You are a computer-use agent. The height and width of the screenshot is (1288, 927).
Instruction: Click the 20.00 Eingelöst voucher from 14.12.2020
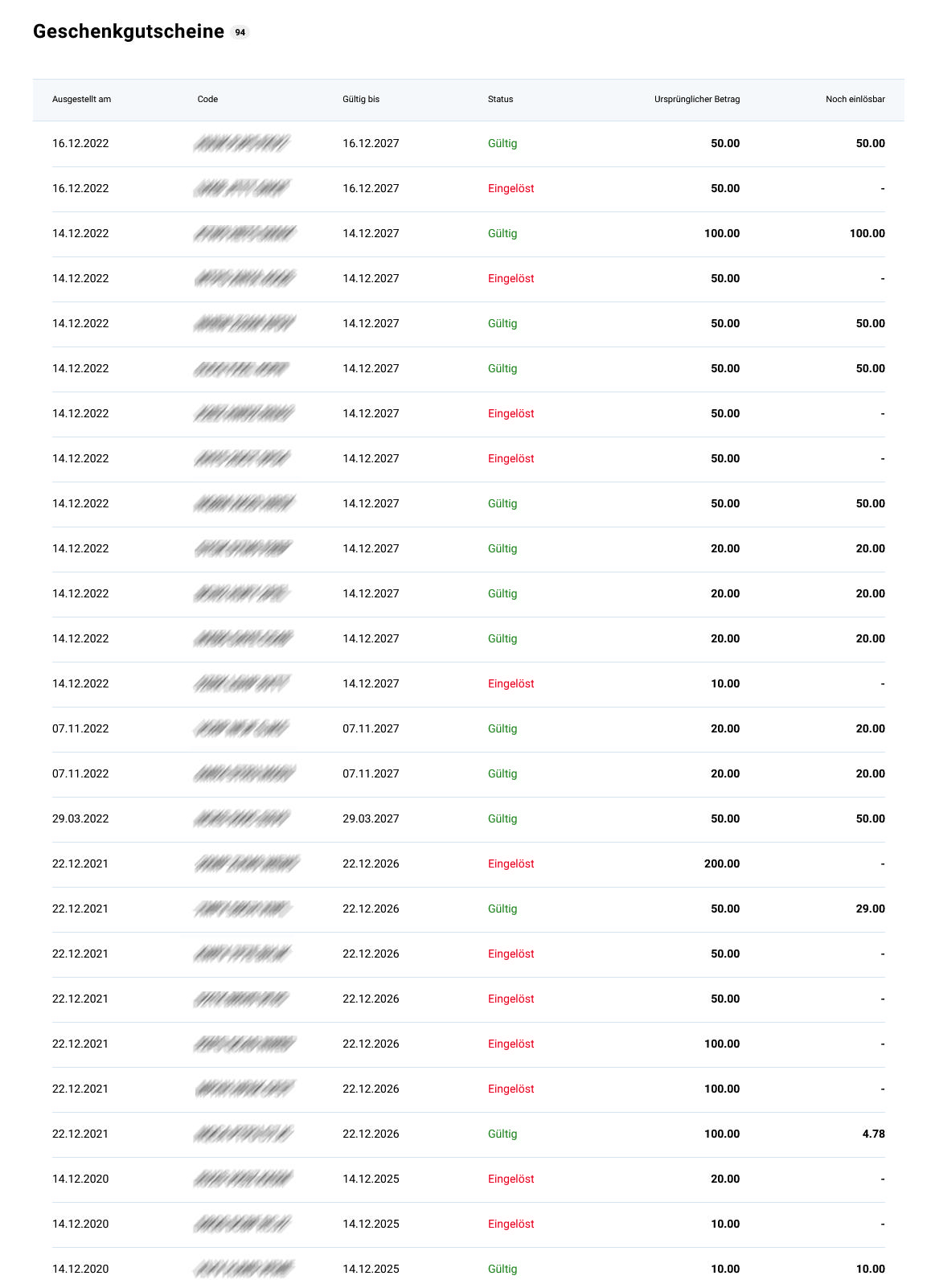click(469, 1179)
